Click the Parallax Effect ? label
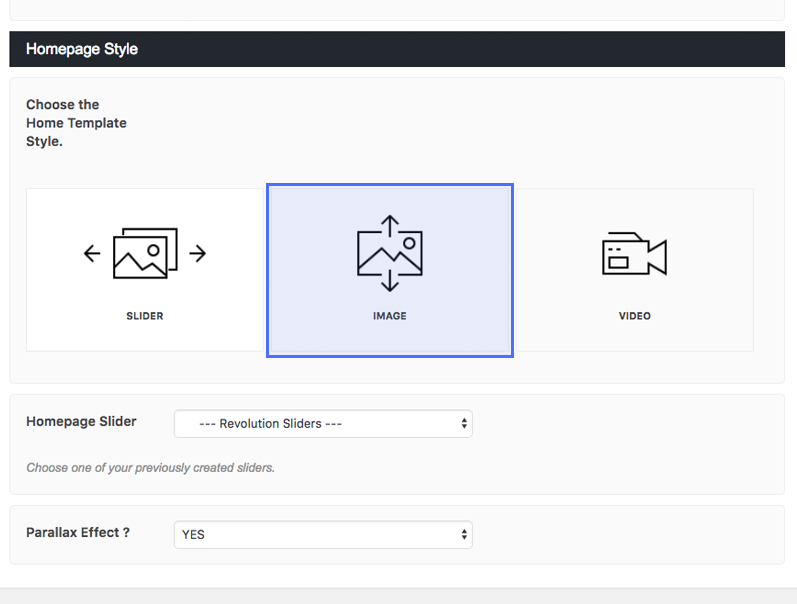 pos(78,532)
